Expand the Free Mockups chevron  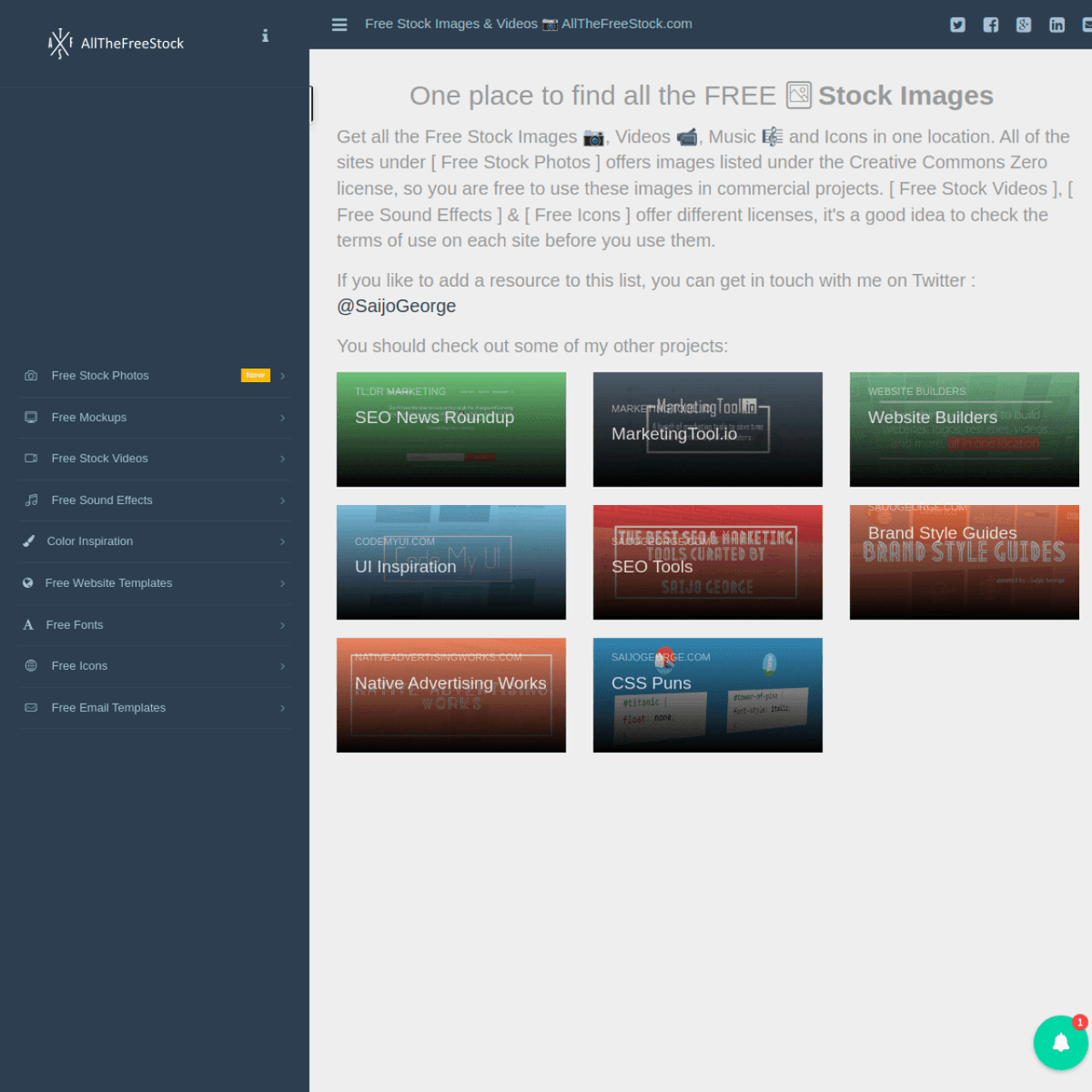[283, 418]
